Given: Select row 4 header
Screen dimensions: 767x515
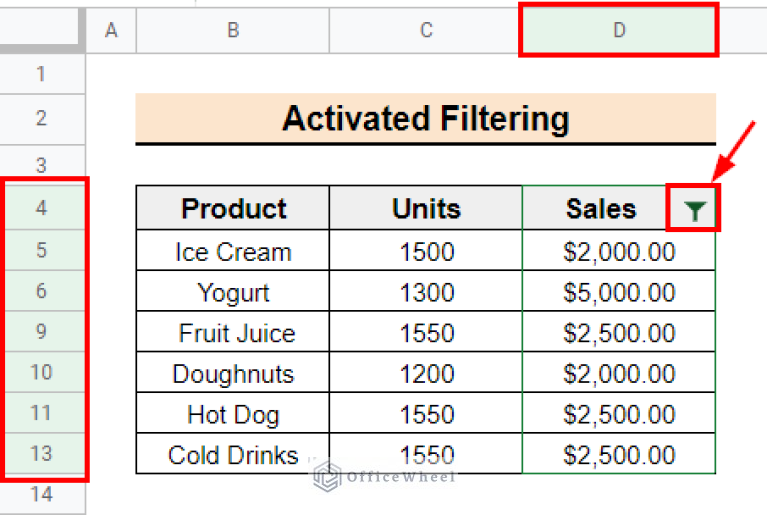Looking at the screenshot, I should pos(42,208).
